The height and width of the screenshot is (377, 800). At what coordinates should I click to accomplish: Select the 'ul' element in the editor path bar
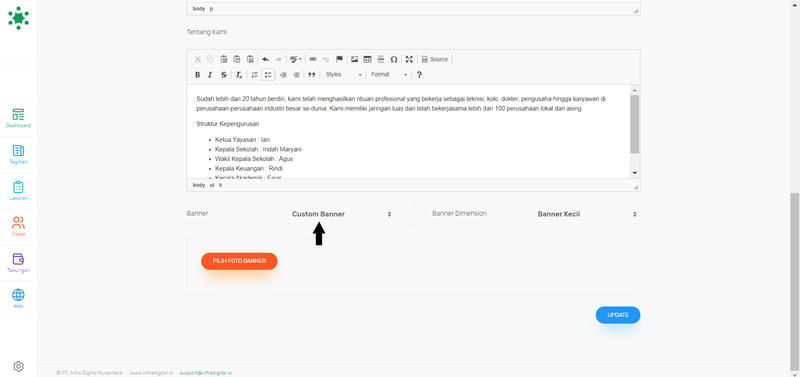tap(212, 185)
